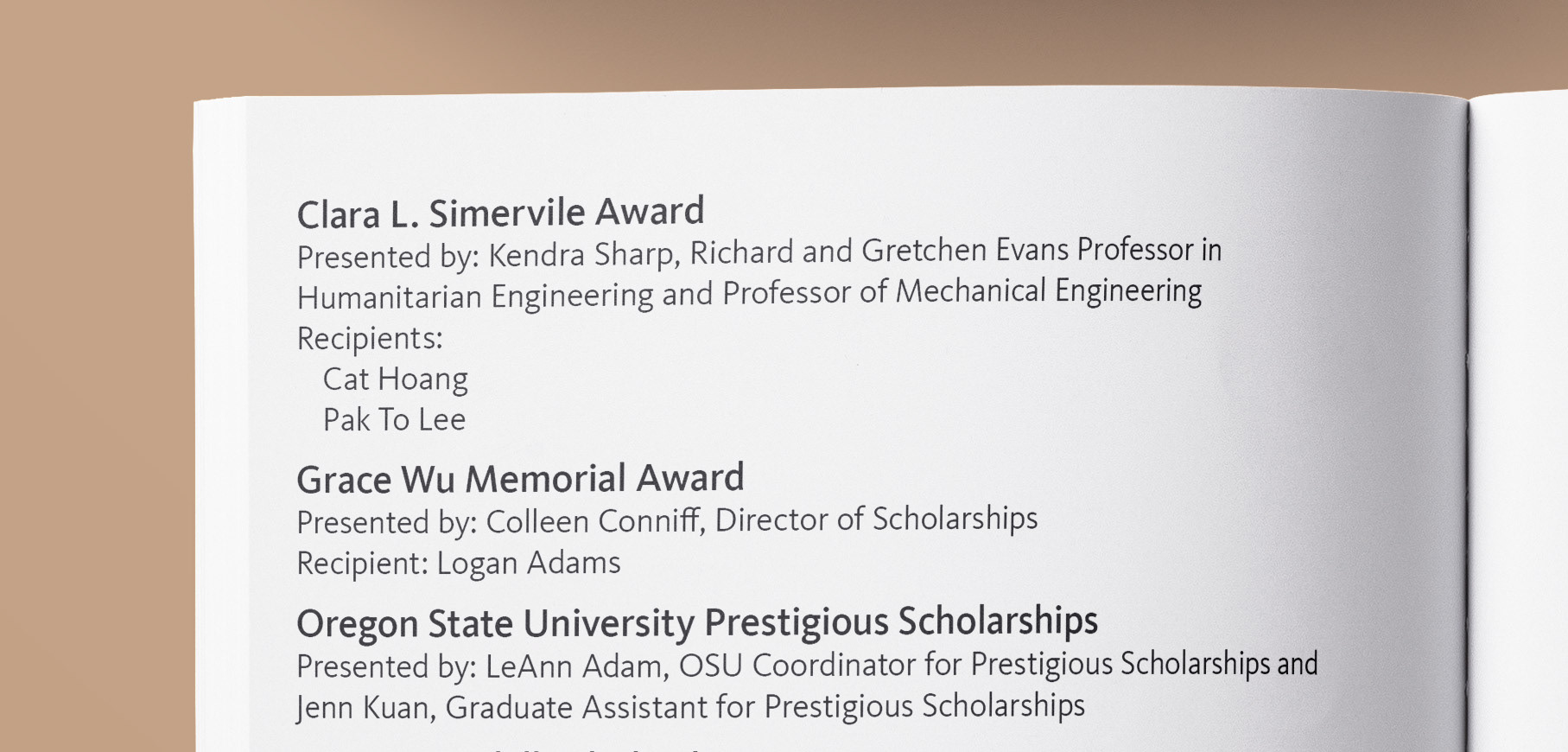The image size is (1568, 752).
Task: Click presenter name Kendra Sharp
Action: 584,255
